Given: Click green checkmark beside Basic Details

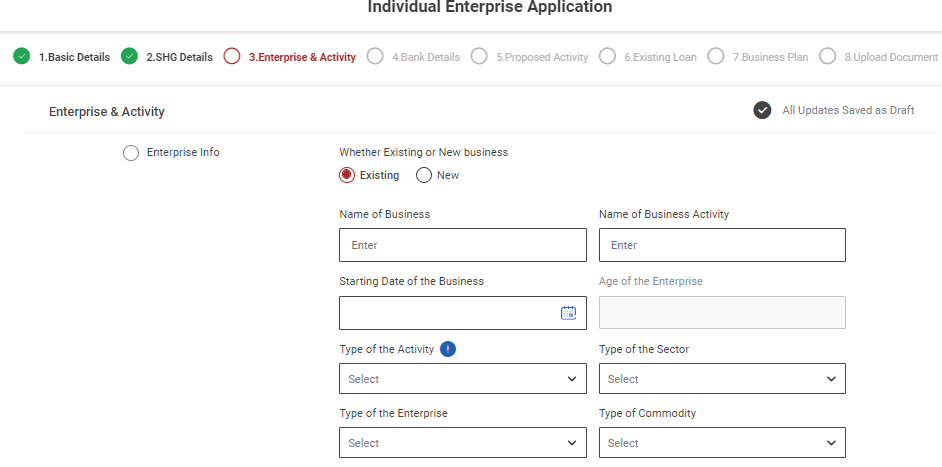Looking at the screenshot, I should [x=22, y=57].
